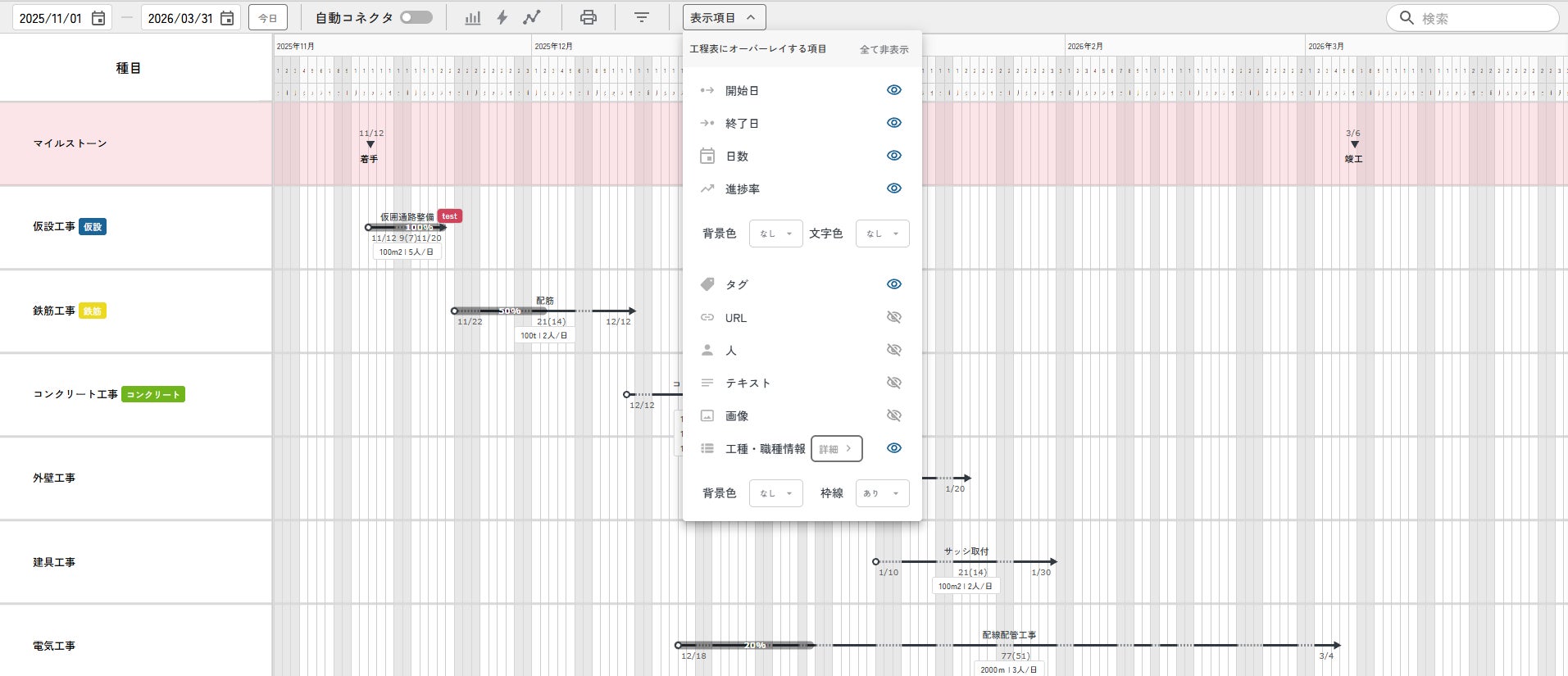Viewport: 1568px width, 676px height.
Task: Open the upper 背景色 dropdown
Action: pyautogui.click(x=775, y=234)
